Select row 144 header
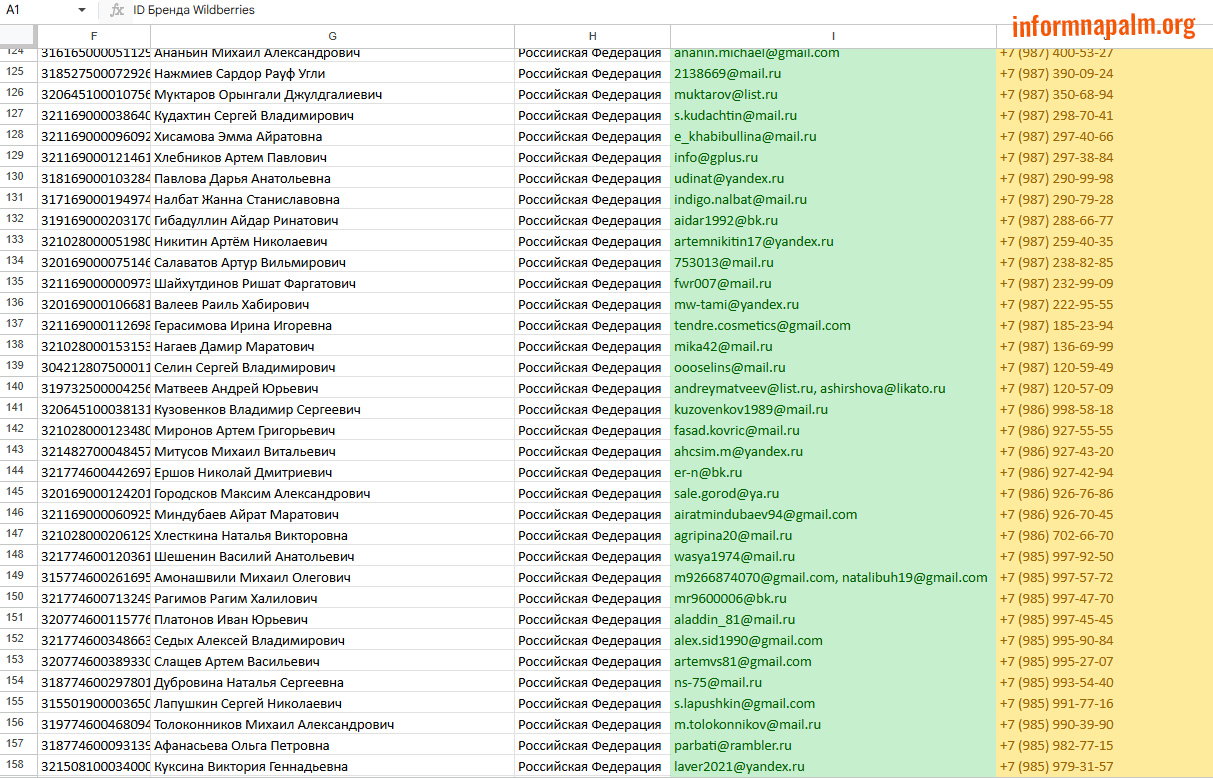Viewport: 1213px width, 778px height. coord(18,472)
